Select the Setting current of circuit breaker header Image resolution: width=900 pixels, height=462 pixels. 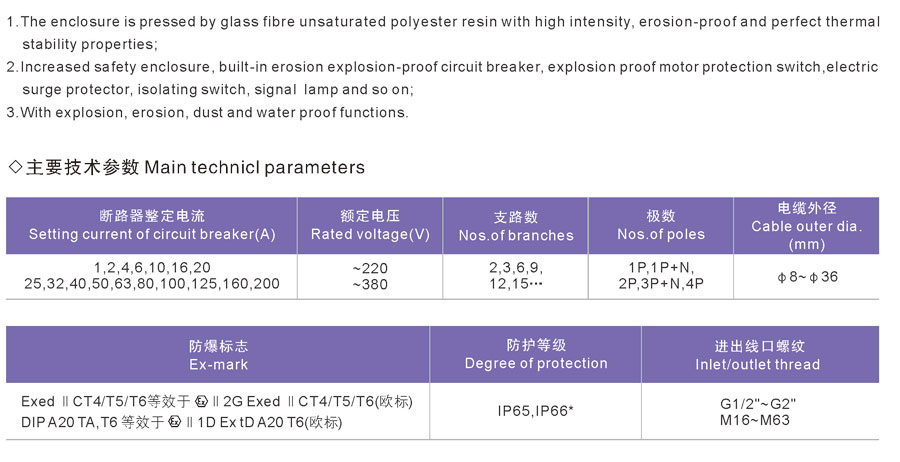click(152, 226)
